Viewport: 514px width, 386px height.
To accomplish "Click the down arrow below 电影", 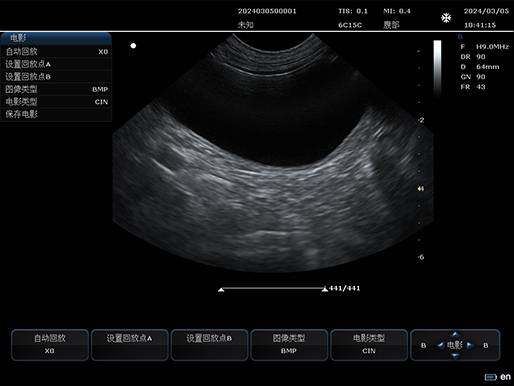I will 455,356.
